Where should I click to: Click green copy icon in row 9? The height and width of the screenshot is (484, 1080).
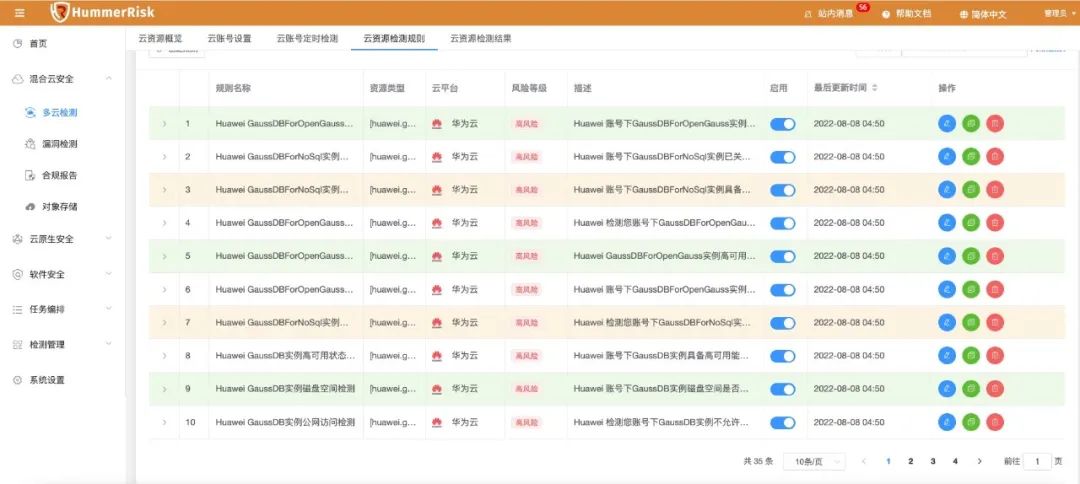(971, 388)
